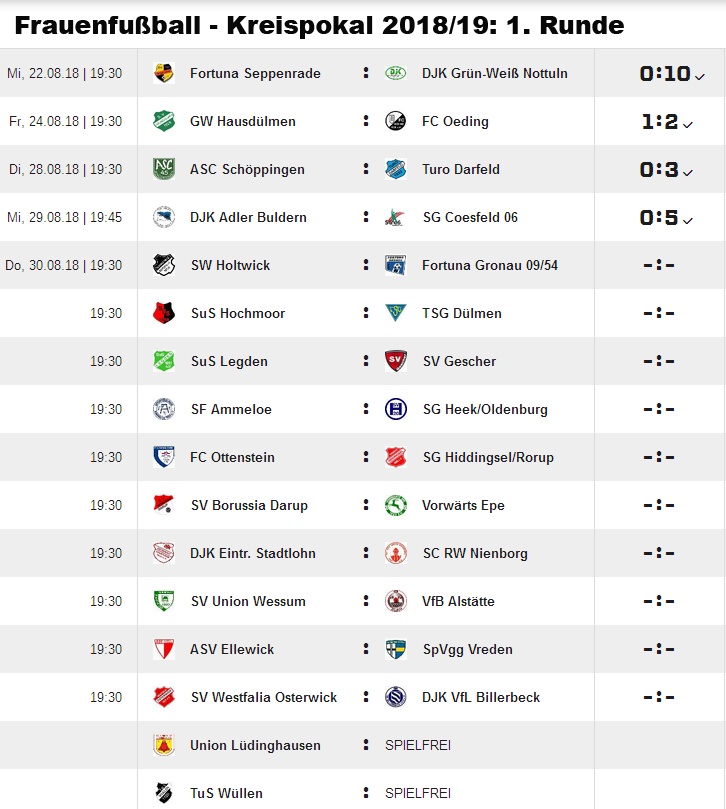Expand the 0:5 result details chevron
Screen dimensions: 726x809
tap(687, 221)
